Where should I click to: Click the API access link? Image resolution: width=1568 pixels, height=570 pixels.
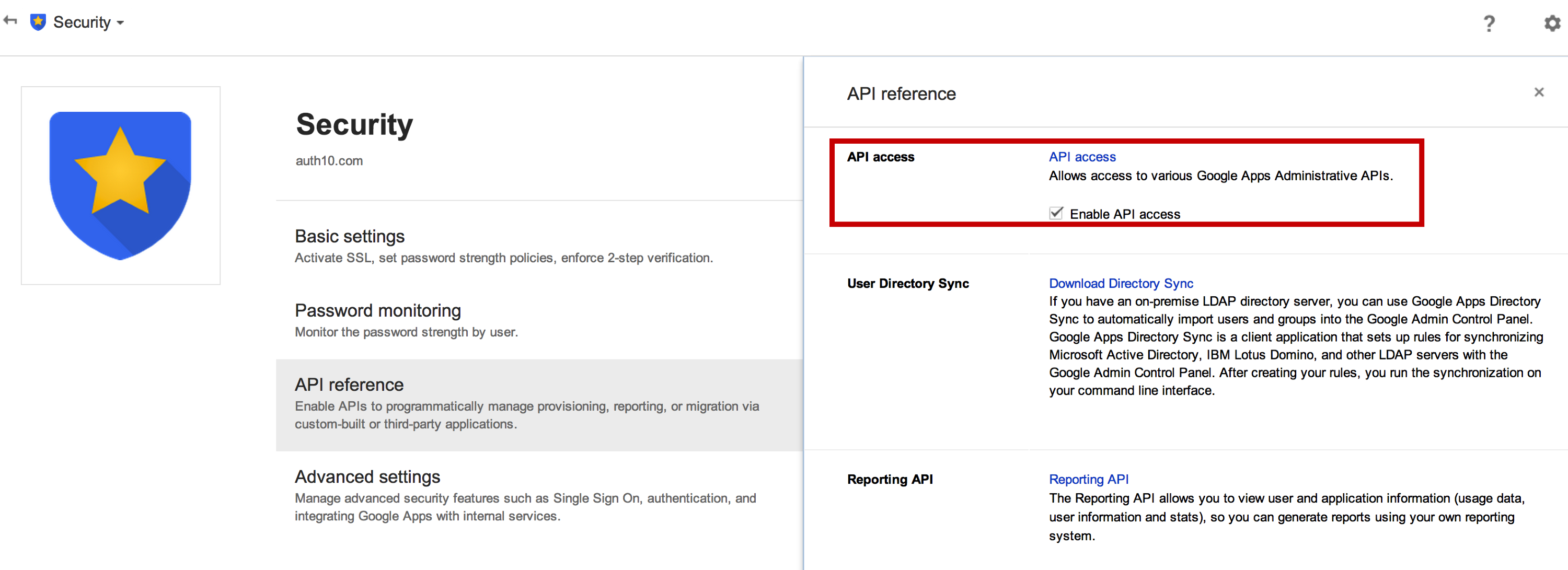[1081, 157]
